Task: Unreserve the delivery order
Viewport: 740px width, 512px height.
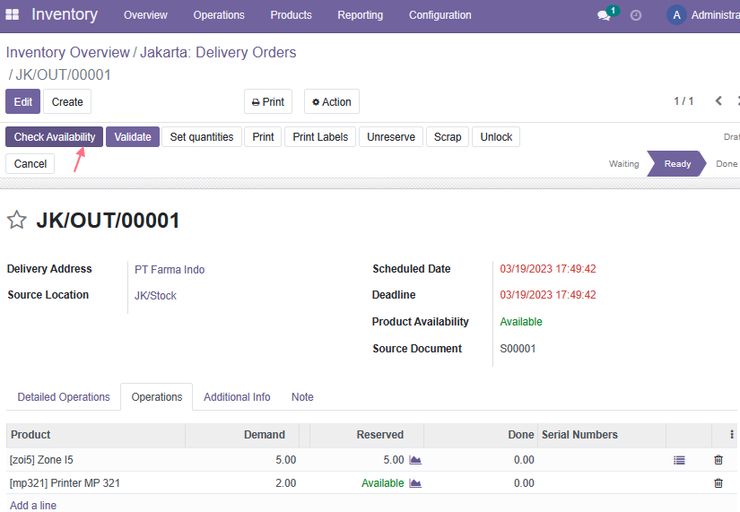Action: (391, 137)
